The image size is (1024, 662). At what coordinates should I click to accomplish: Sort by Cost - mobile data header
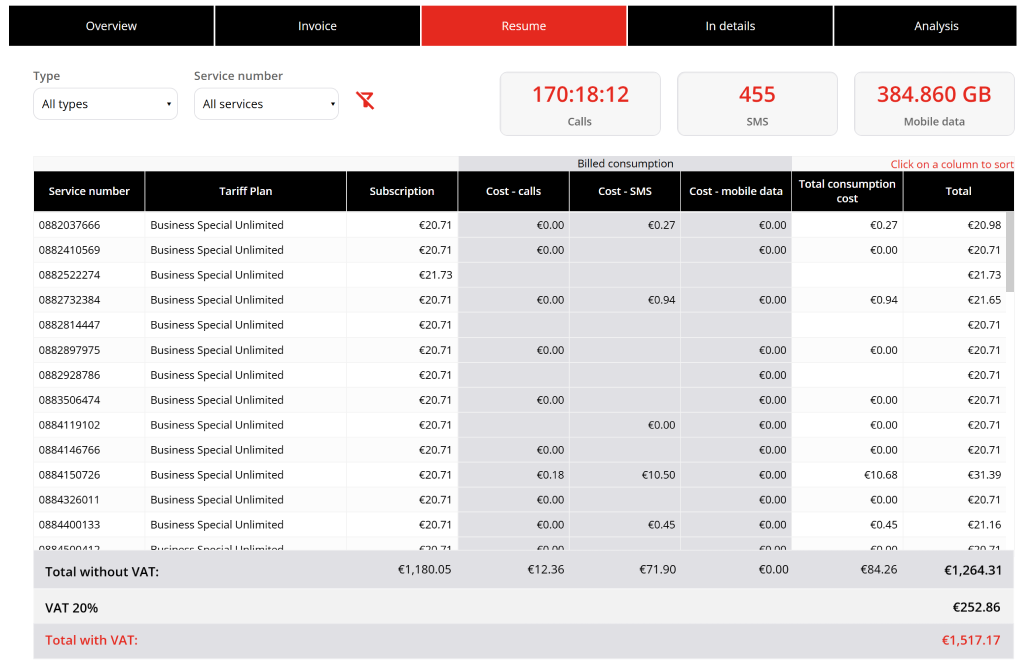click(x=736, y=191)
